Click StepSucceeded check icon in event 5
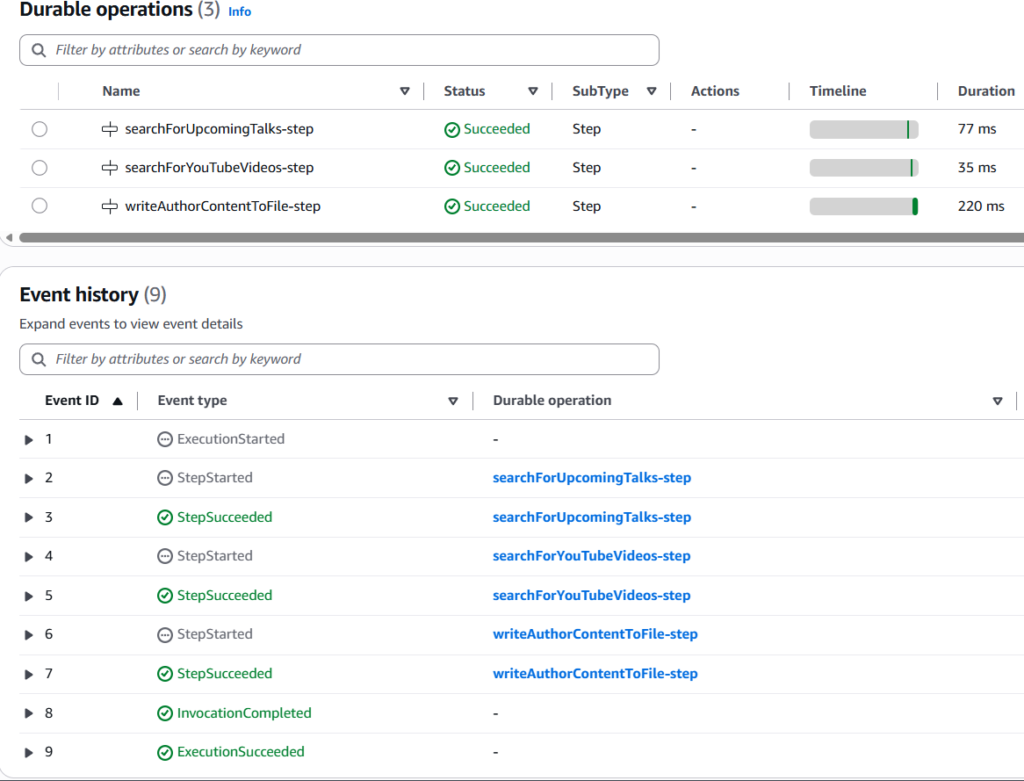Screen dimensions: 1024x781 (165, 596)
